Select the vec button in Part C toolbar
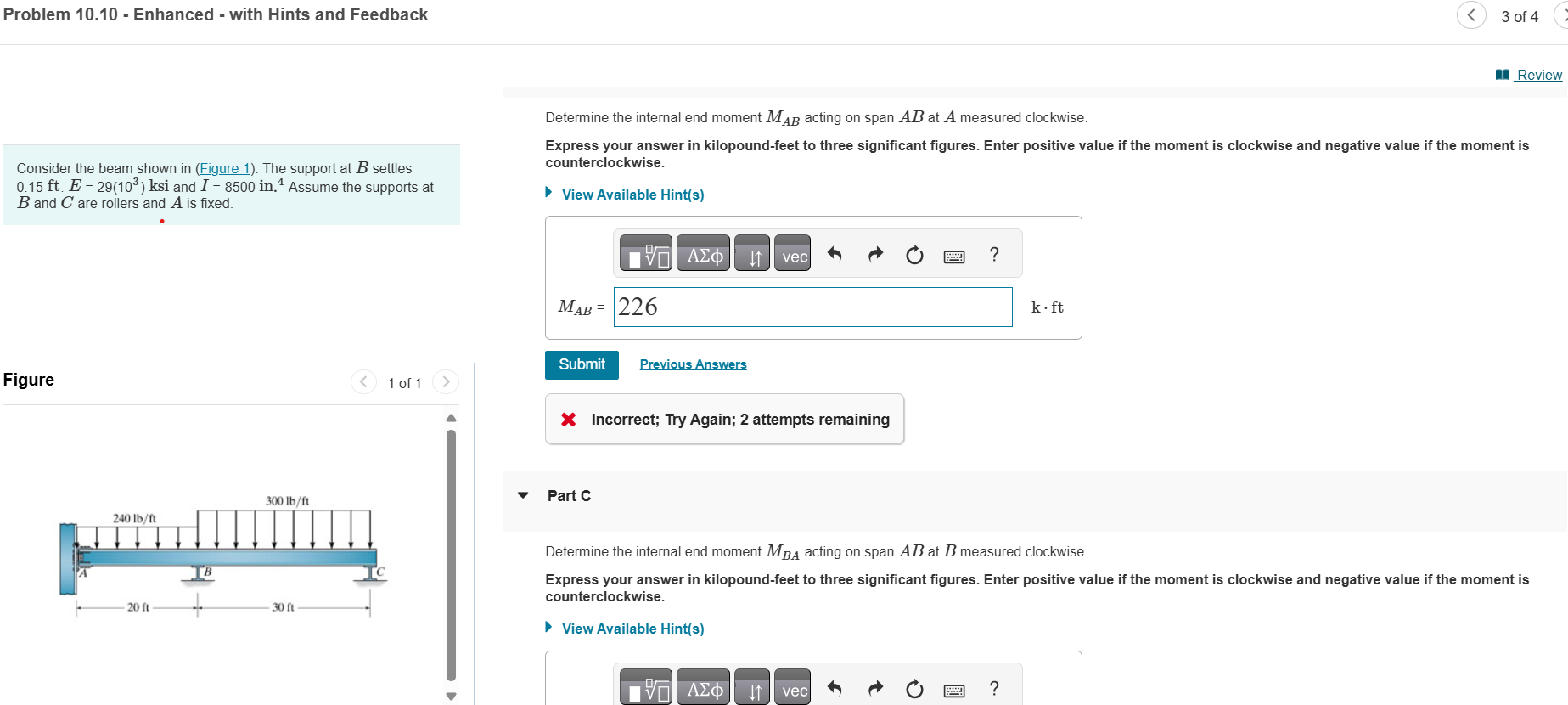 793,688
